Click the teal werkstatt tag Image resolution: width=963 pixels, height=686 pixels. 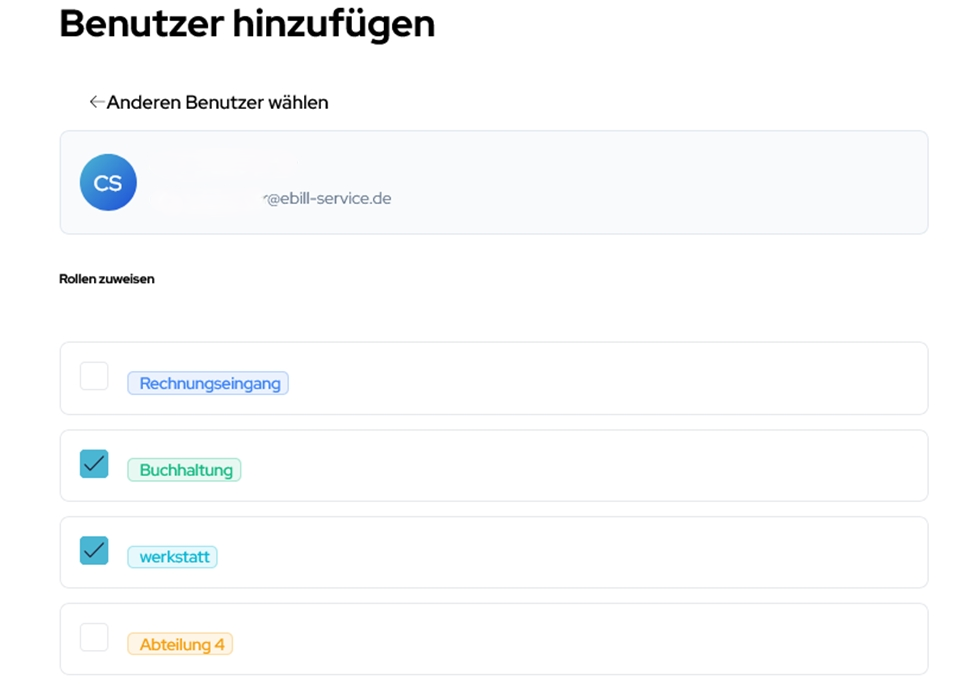tap(172, 557)
